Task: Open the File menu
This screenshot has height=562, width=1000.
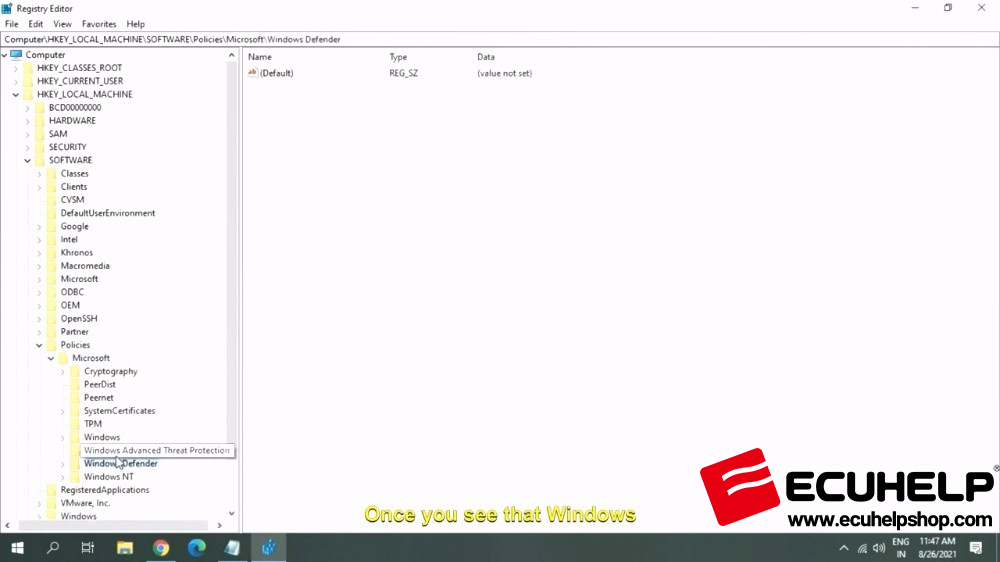Action: tap(11, 24)
